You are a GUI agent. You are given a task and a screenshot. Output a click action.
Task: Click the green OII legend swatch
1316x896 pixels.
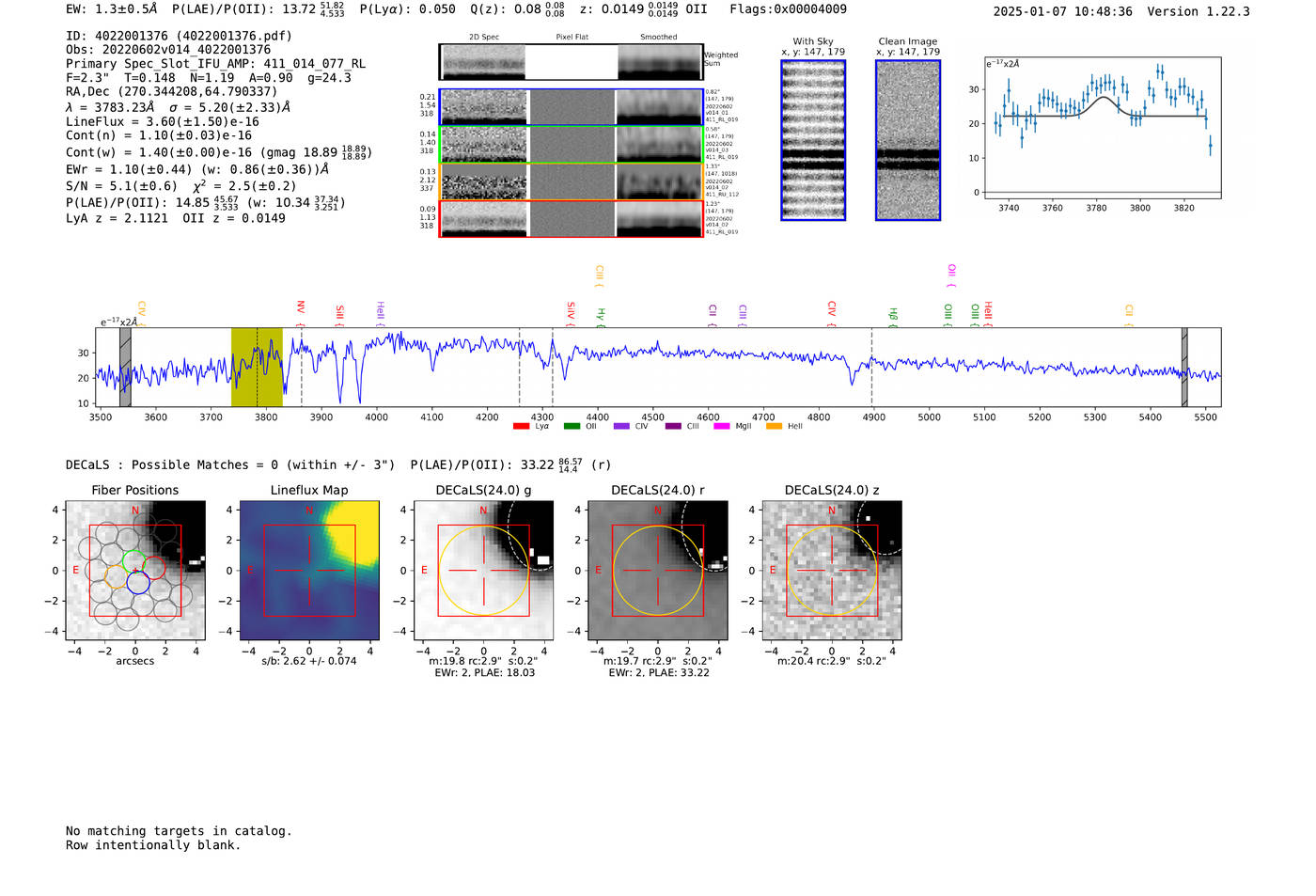(x=572, y=427)
